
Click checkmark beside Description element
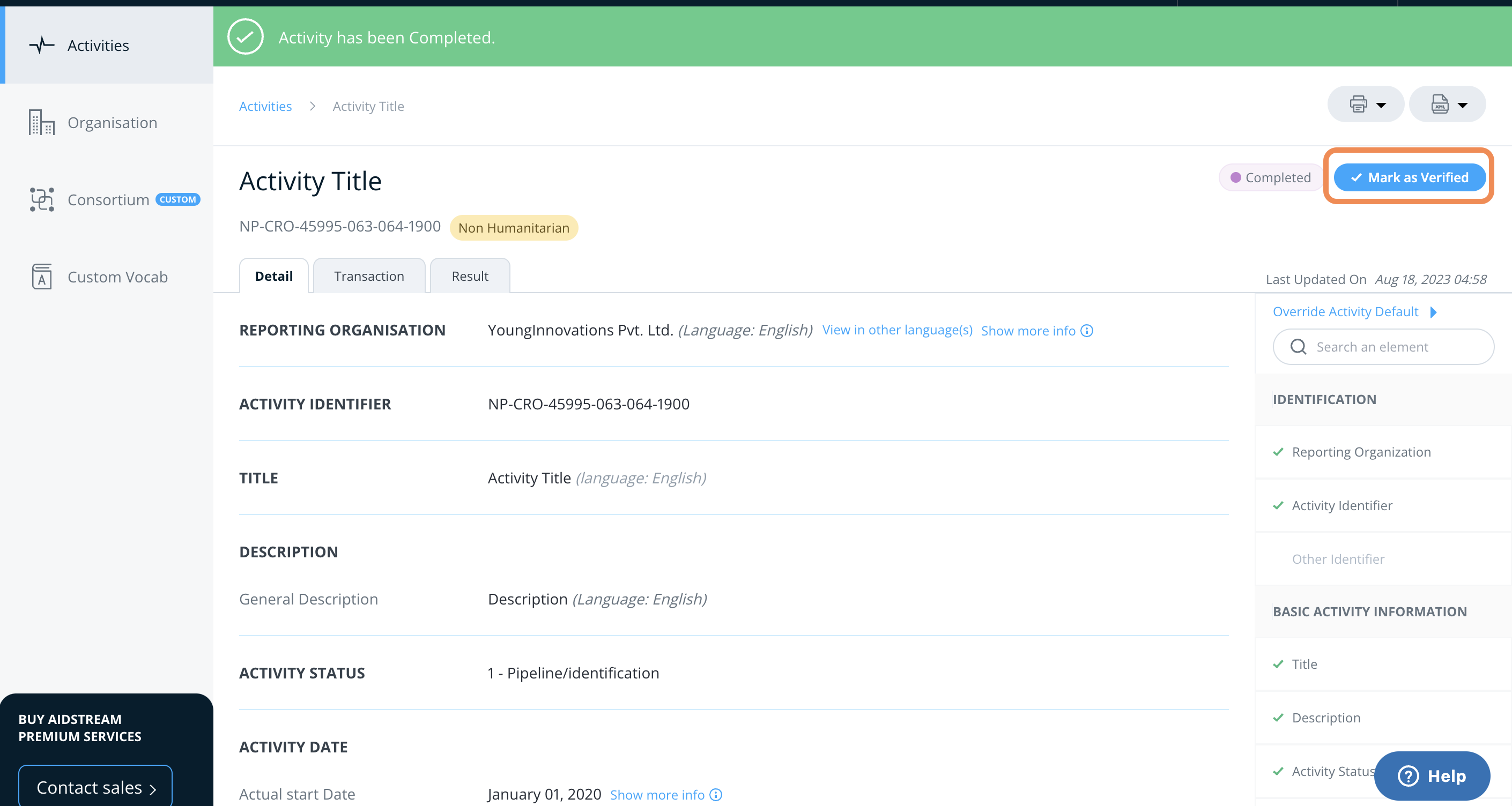(1278, 718)
